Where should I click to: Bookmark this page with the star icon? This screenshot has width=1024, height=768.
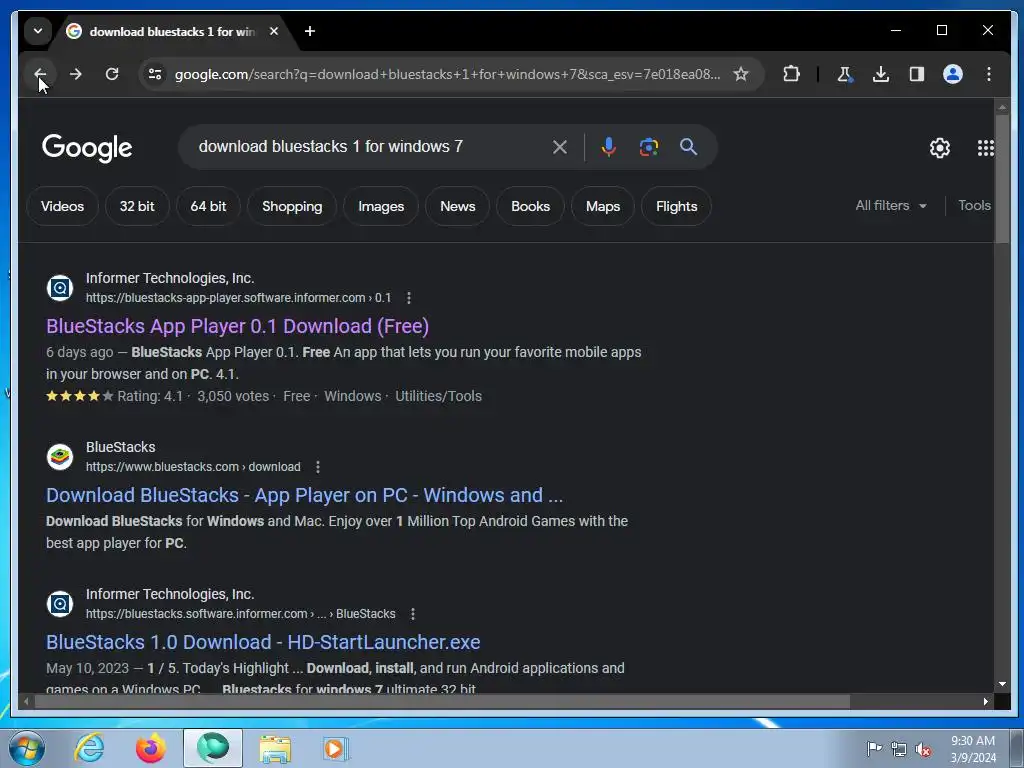point(741,74)
